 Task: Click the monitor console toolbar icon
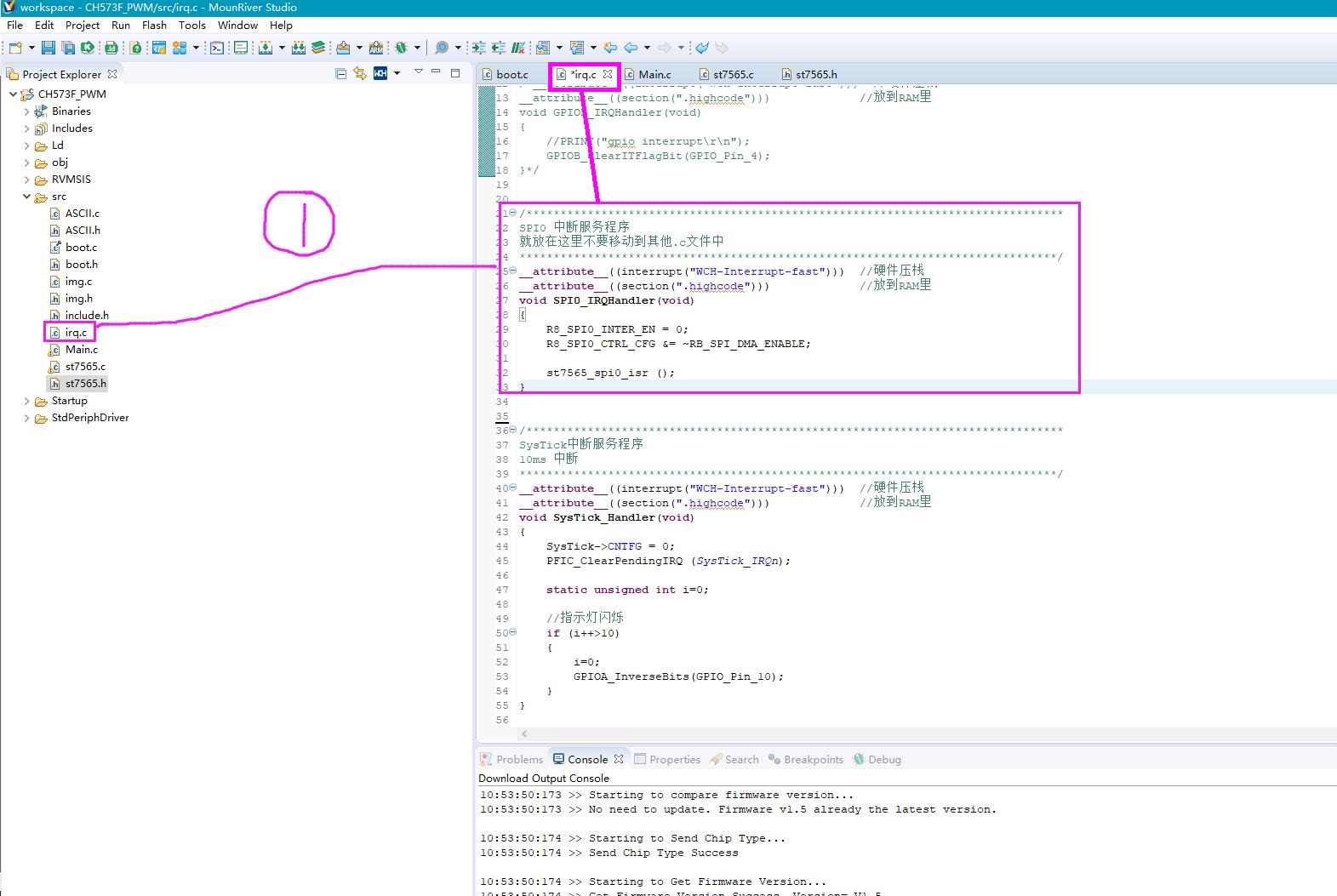coord(241,48)
